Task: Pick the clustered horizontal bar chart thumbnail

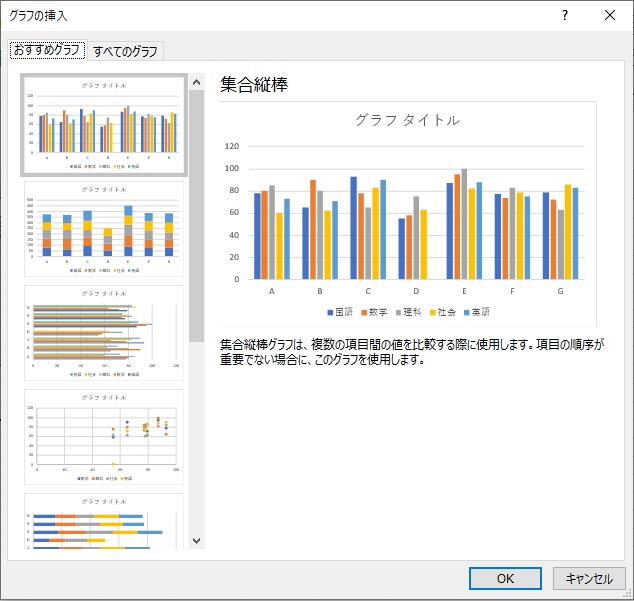Action: click(x=103, y=333)
